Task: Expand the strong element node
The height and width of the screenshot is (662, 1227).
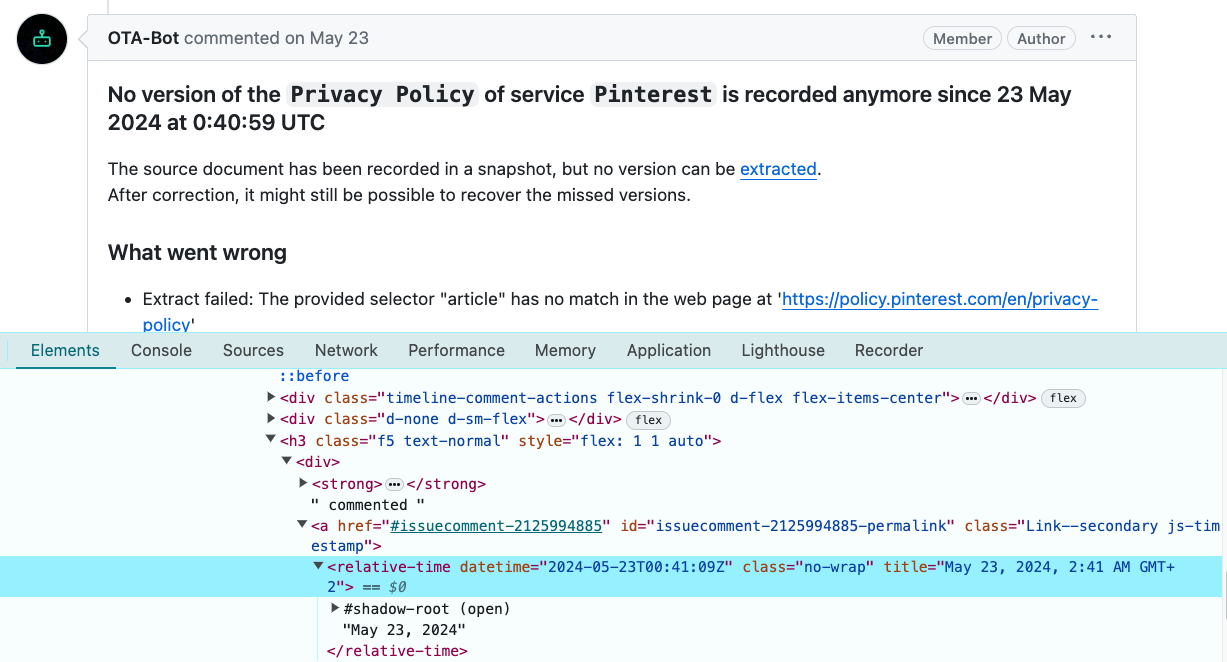Action: [x=304, y=484]
